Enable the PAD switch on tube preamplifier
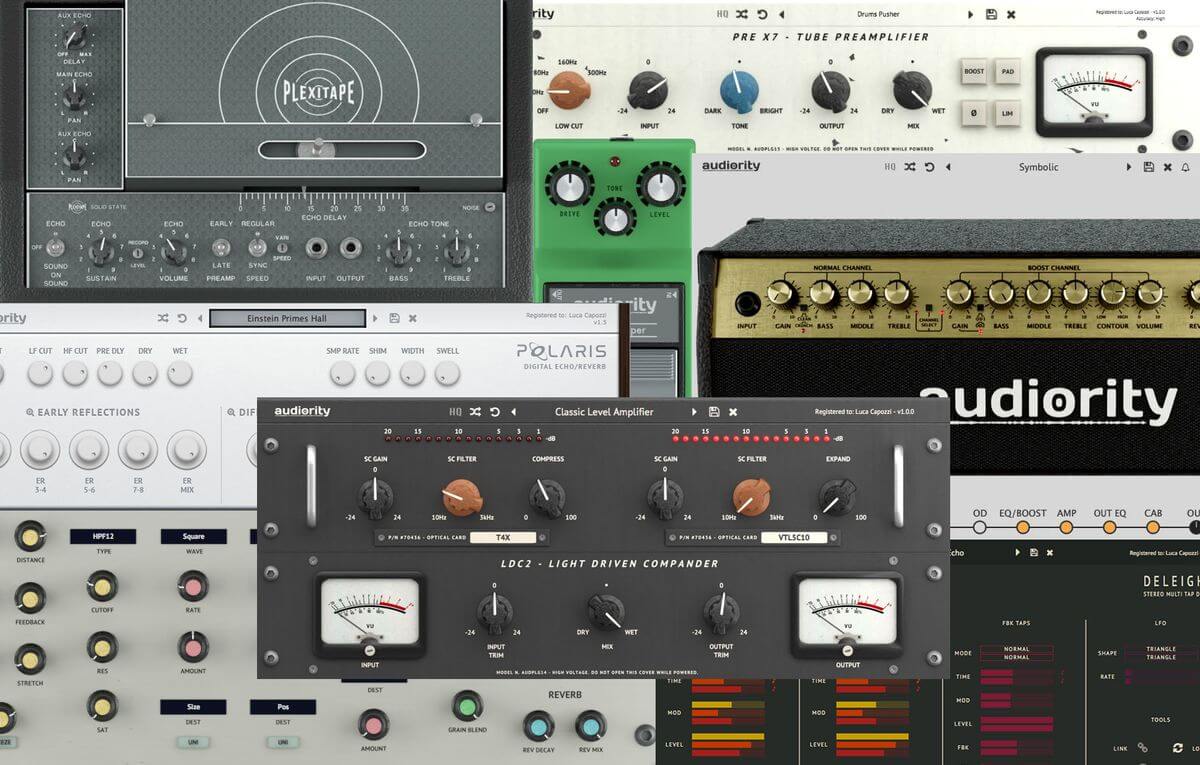This screenshot has width=1200, height=765. point(1007,72)
